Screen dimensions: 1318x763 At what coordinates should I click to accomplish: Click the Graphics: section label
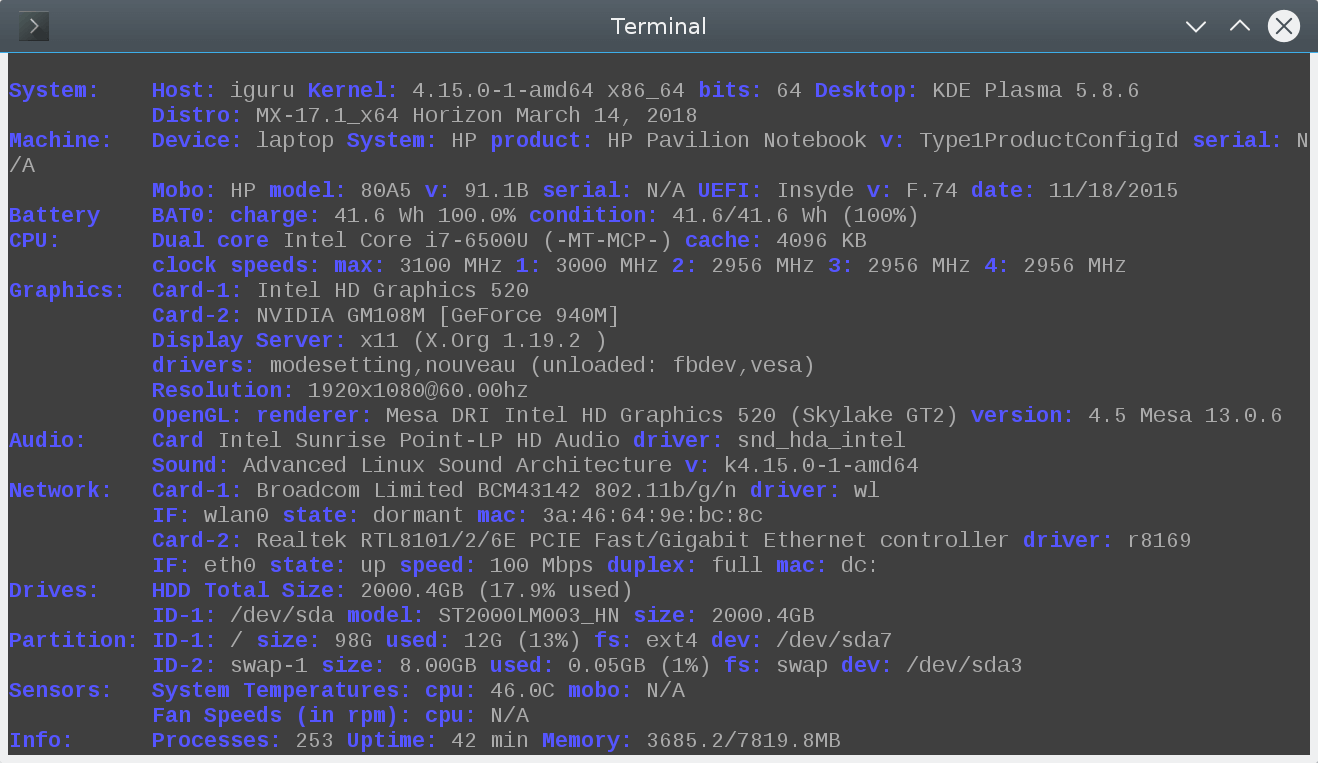click(x=67, y=291)
